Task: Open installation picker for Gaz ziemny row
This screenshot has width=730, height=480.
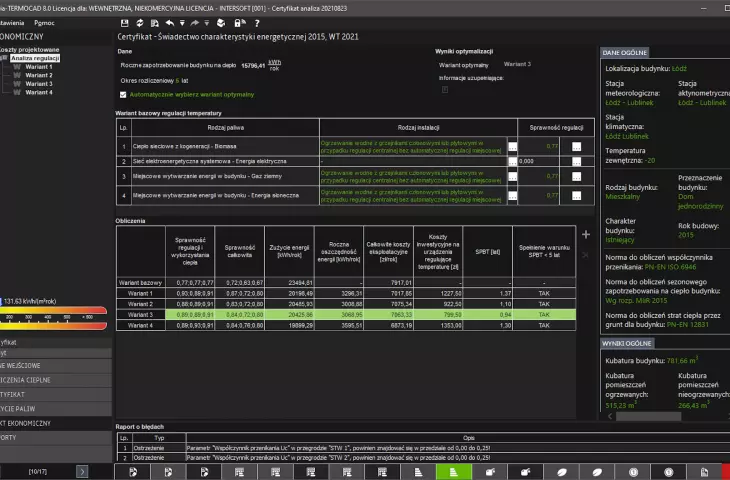Action: coord(512,176)
